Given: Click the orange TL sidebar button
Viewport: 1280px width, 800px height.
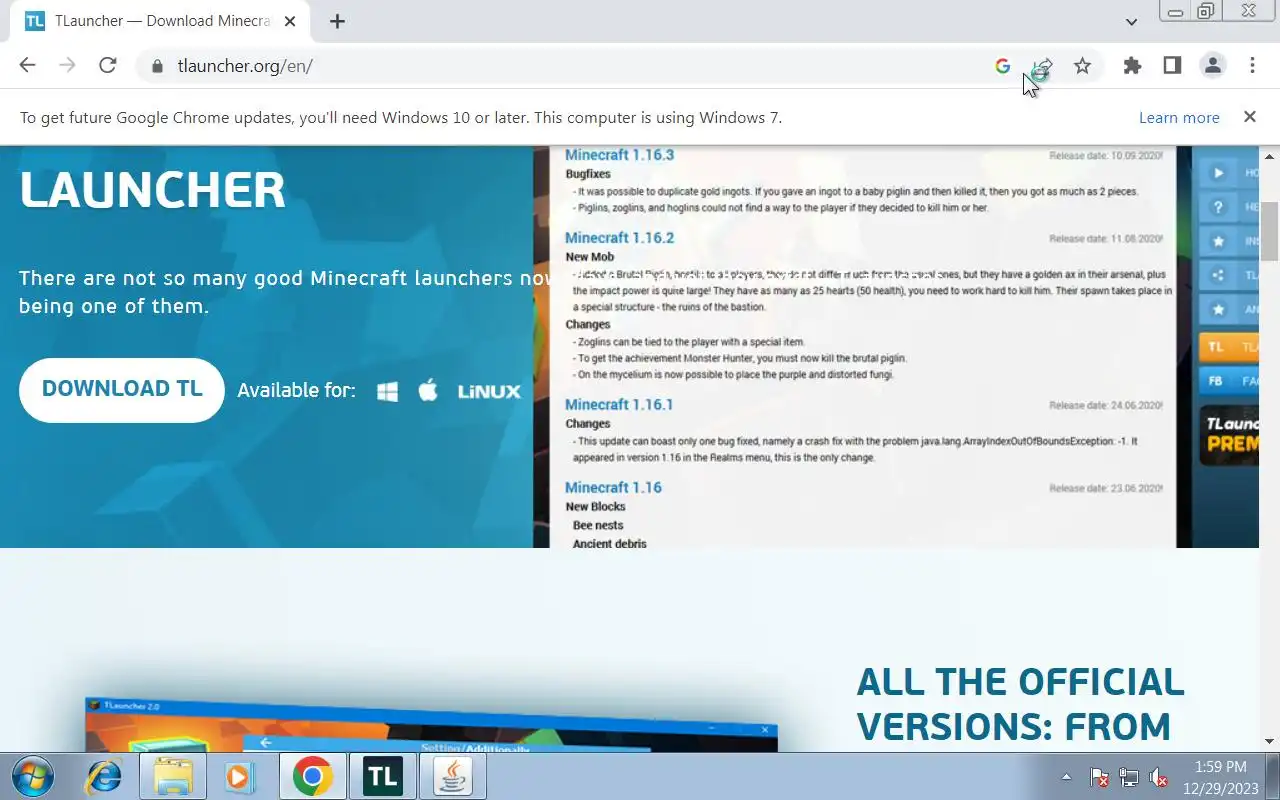Looking at the screenshot, I should 1228,347.
